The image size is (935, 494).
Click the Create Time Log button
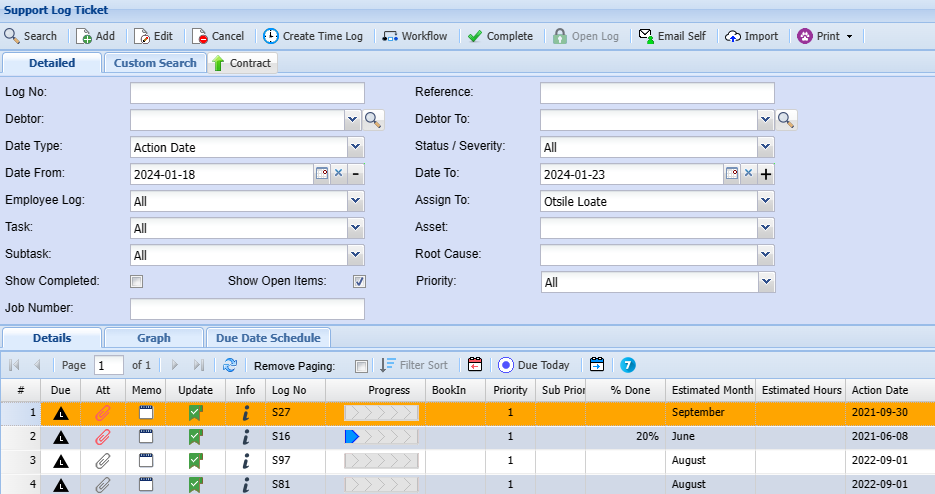tap(313, 36)
